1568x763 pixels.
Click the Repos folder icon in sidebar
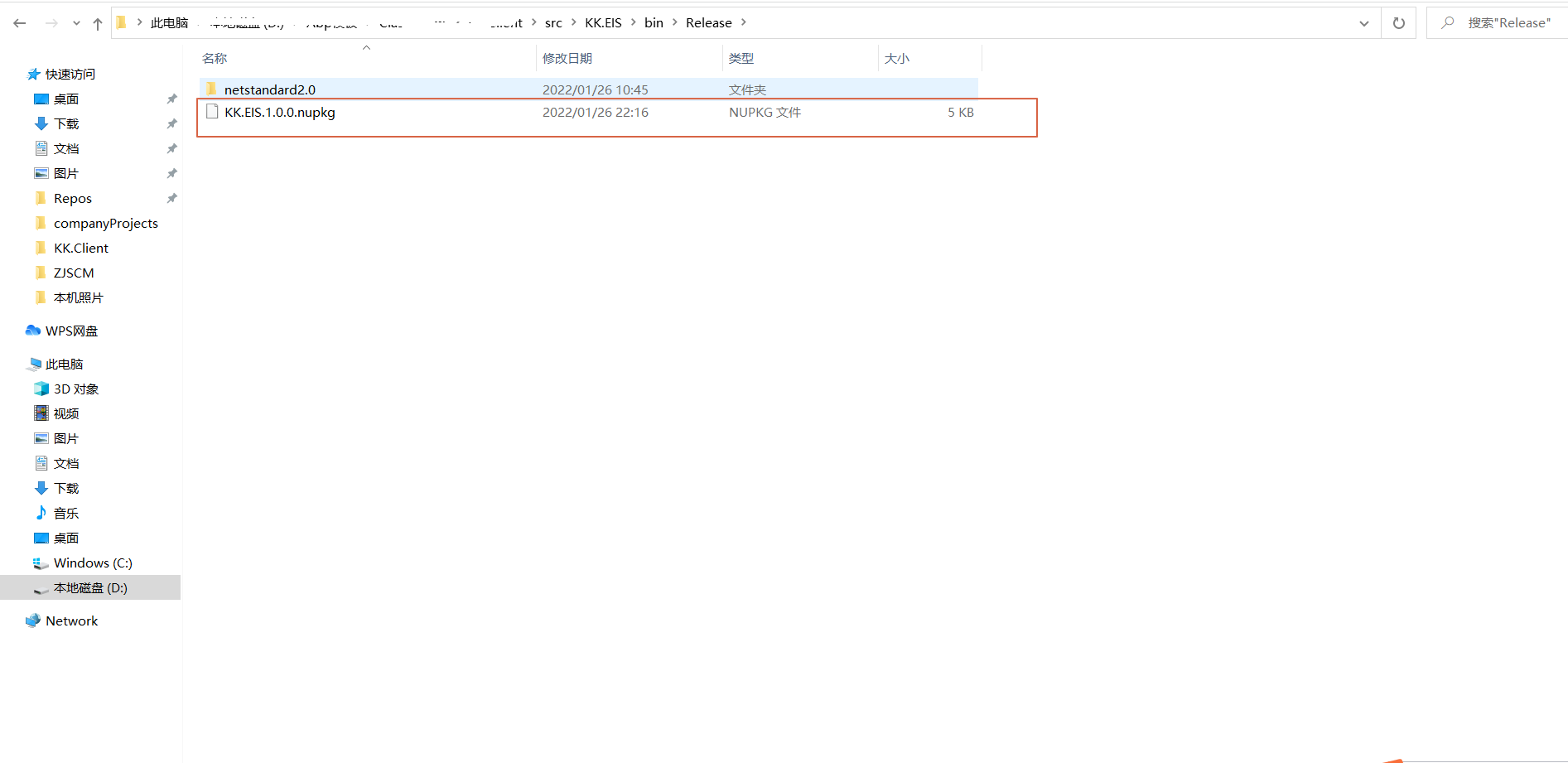pyautogui.click(x=41, y=198)
